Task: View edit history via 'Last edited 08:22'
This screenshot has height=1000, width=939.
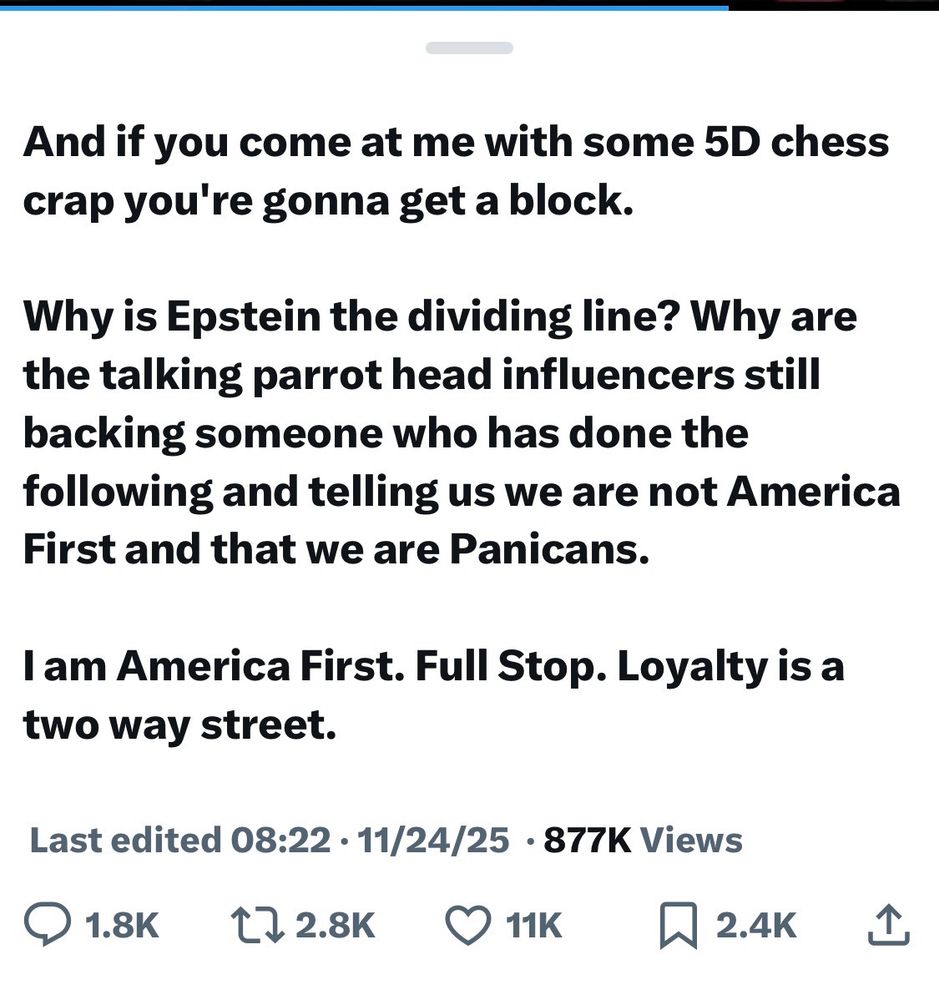Action: coord(181,840)
